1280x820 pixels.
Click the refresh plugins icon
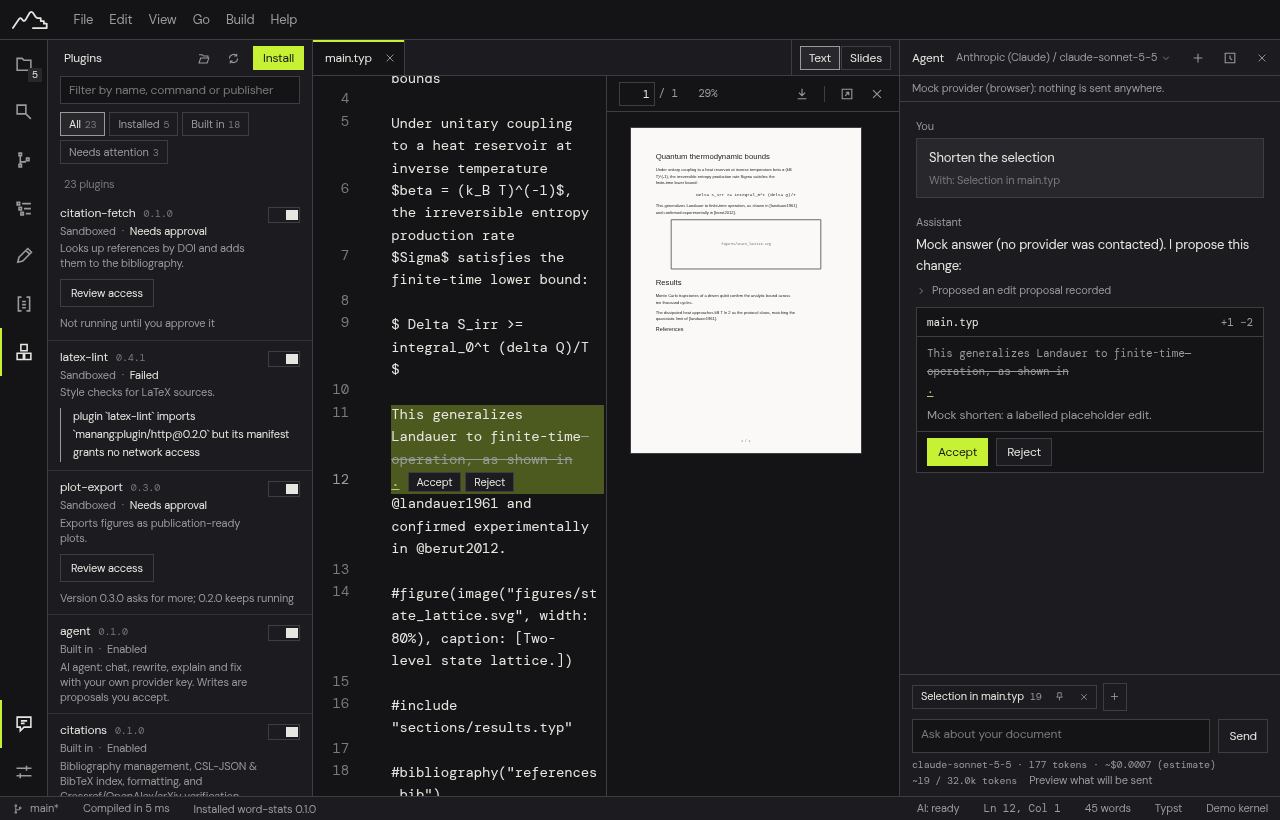pyautogui.click(x=233, y=58)
